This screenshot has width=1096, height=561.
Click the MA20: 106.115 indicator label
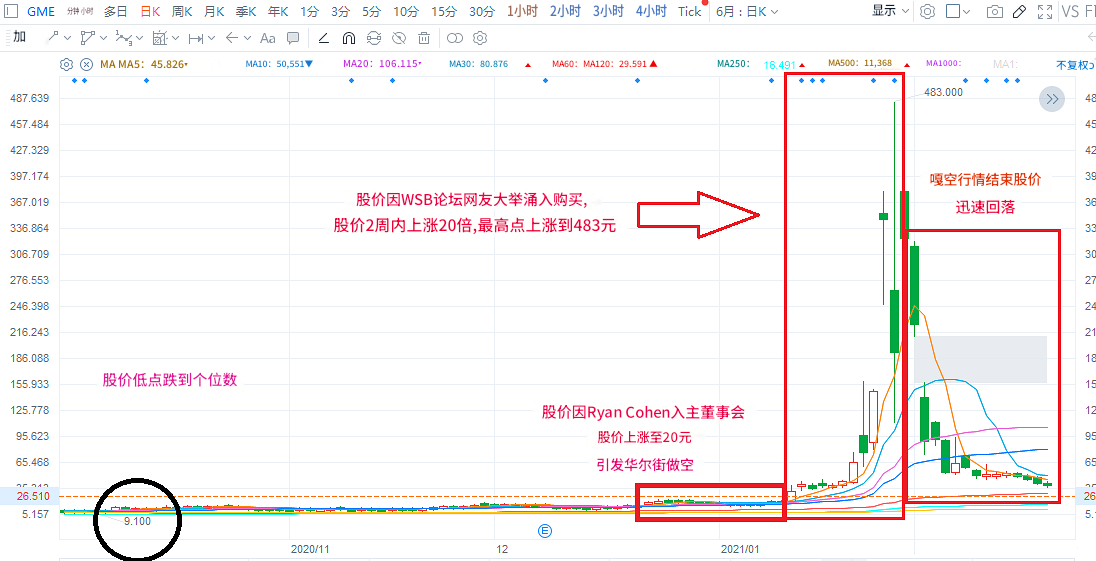382,64
